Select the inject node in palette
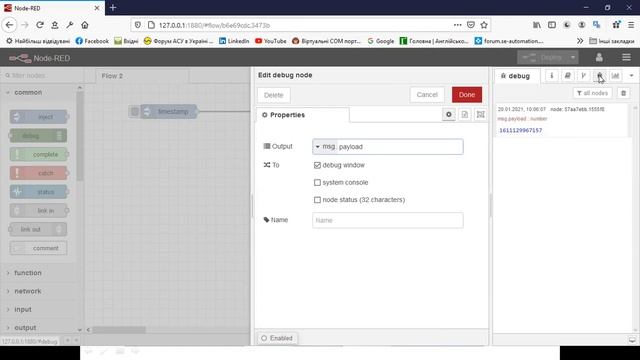The image size is (640, 360). pos(38,117)
